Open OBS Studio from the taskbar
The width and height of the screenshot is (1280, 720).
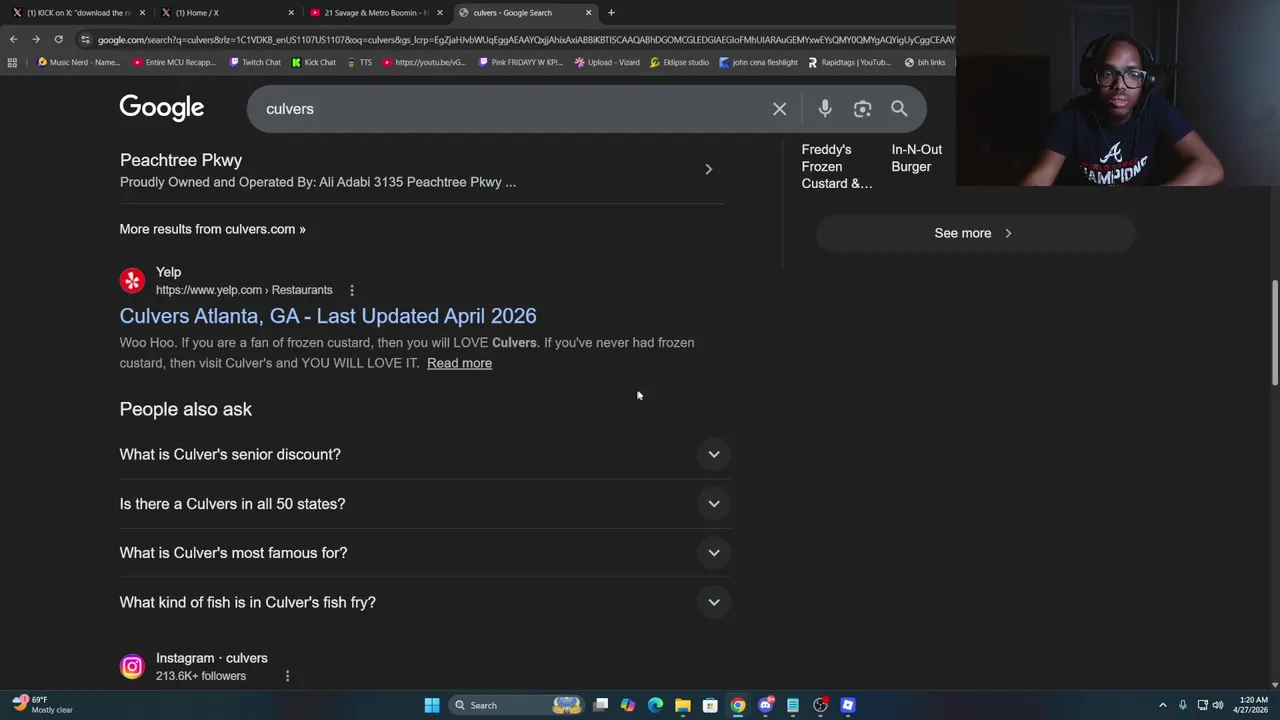click(x=820, y=705)
